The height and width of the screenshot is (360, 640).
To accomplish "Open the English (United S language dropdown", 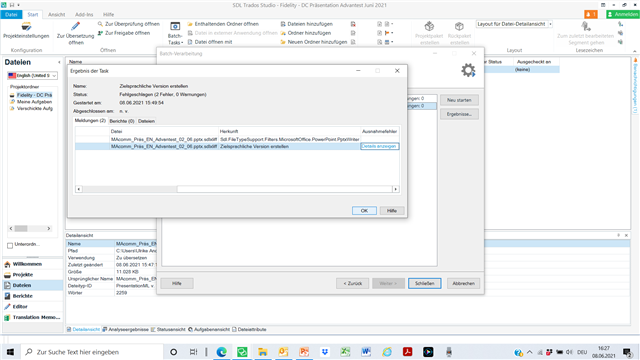I will click(x=32, y=76).
